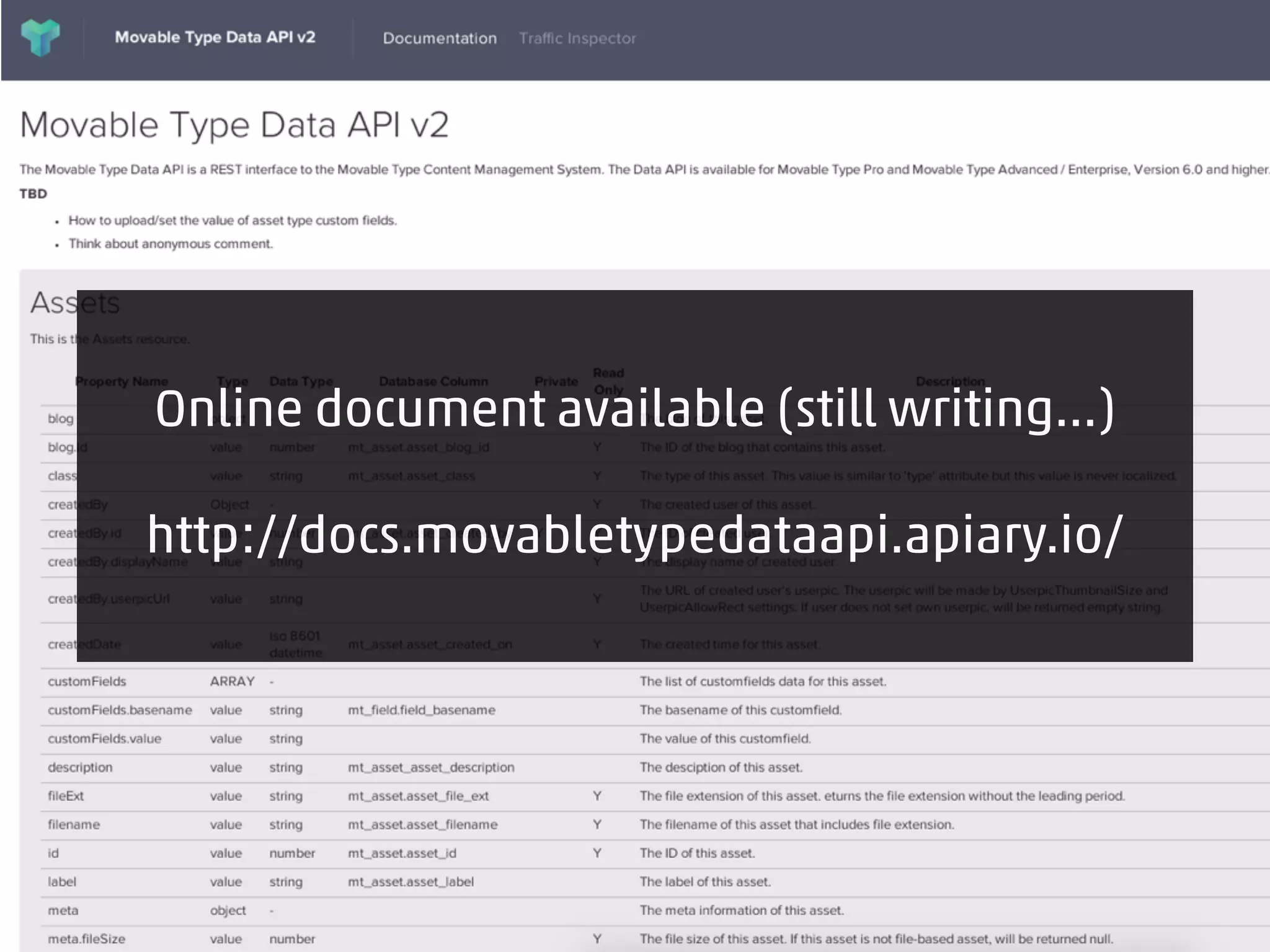Select the fileExt property name
The width and height of the screenshot is (1270, 952).
click(66, 796)
